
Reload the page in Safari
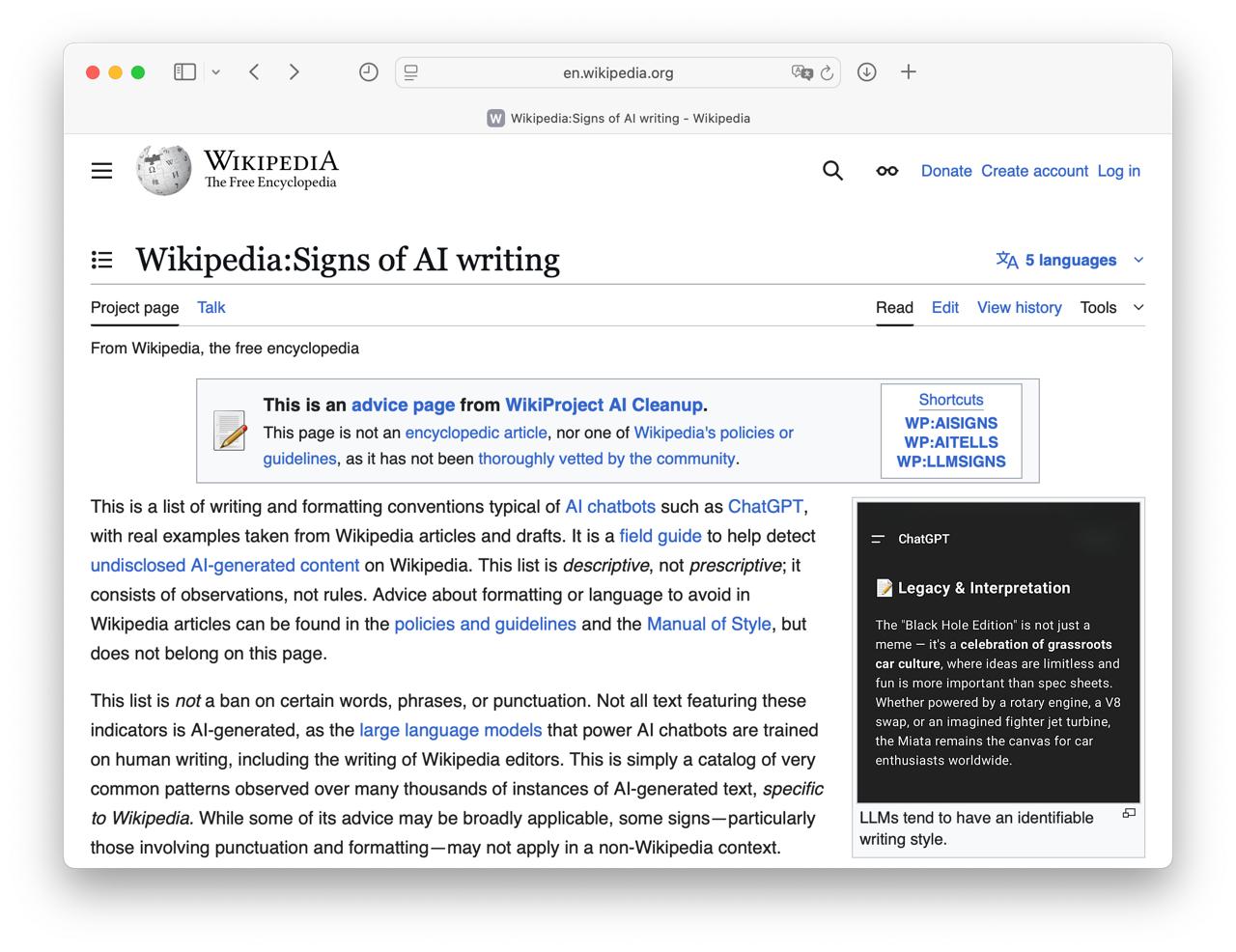(x=827, y=72)
